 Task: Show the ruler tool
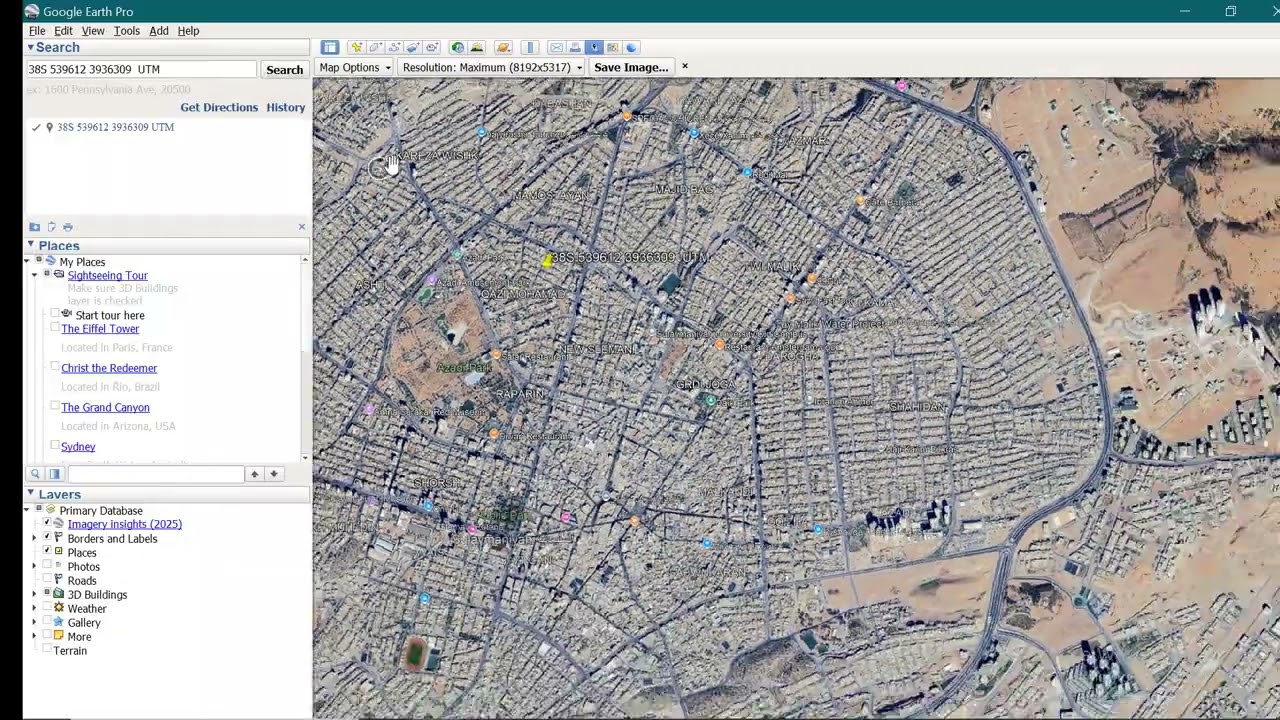point(530,47)
